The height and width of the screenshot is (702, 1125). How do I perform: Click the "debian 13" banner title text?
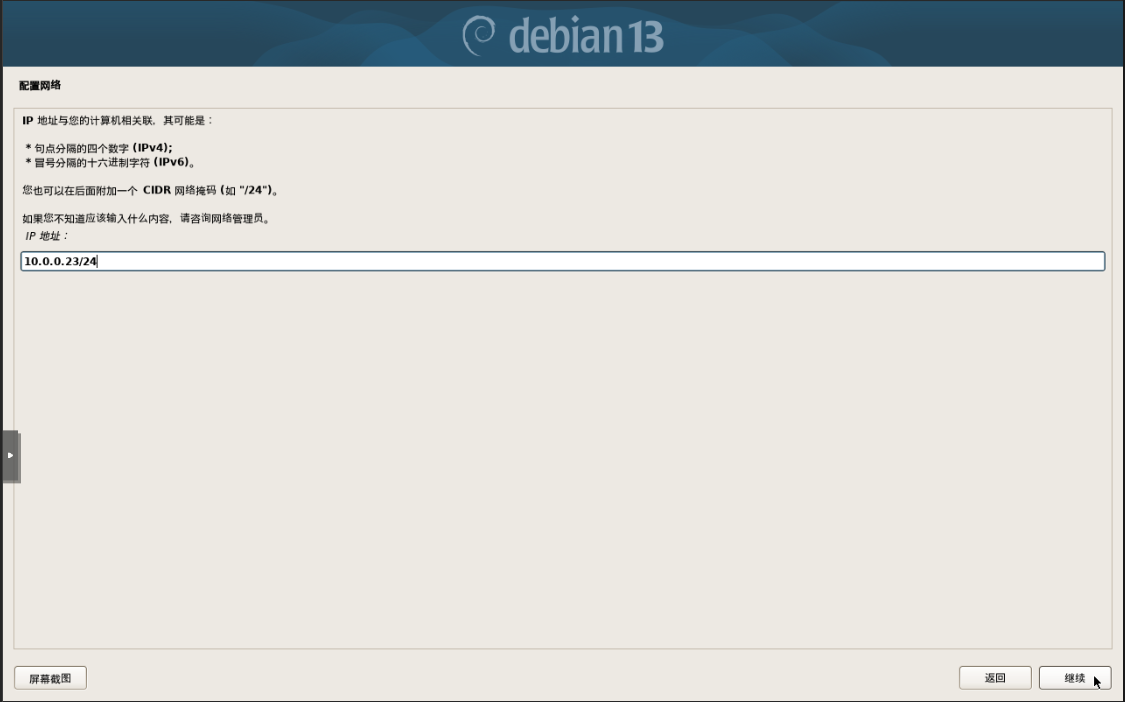pos(585,35)
